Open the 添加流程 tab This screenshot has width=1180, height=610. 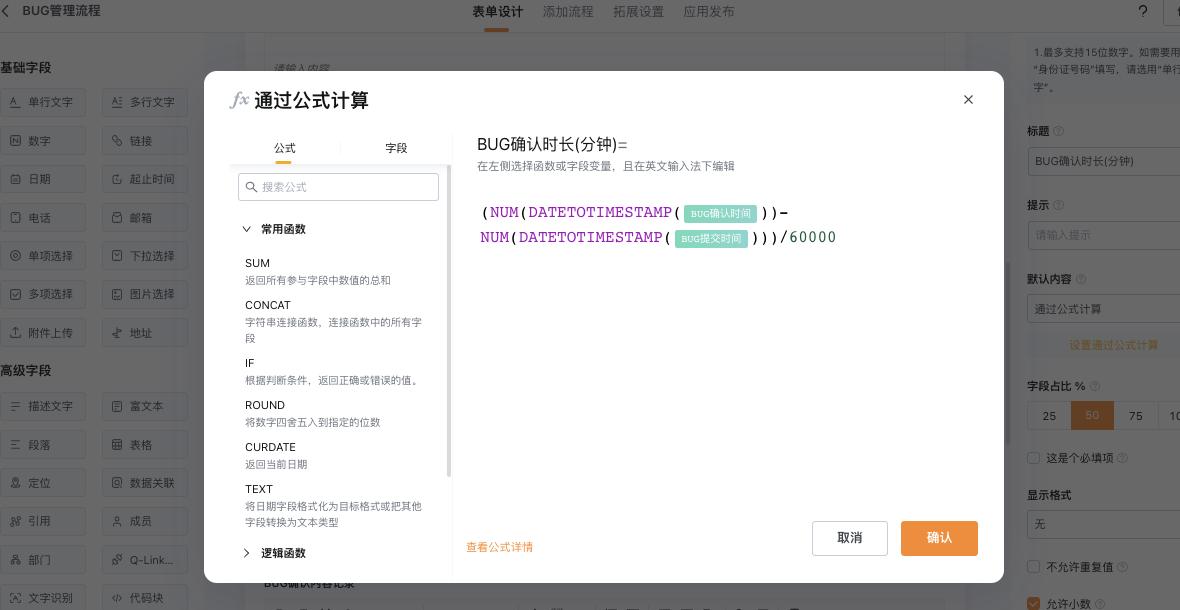pos(568,12)
